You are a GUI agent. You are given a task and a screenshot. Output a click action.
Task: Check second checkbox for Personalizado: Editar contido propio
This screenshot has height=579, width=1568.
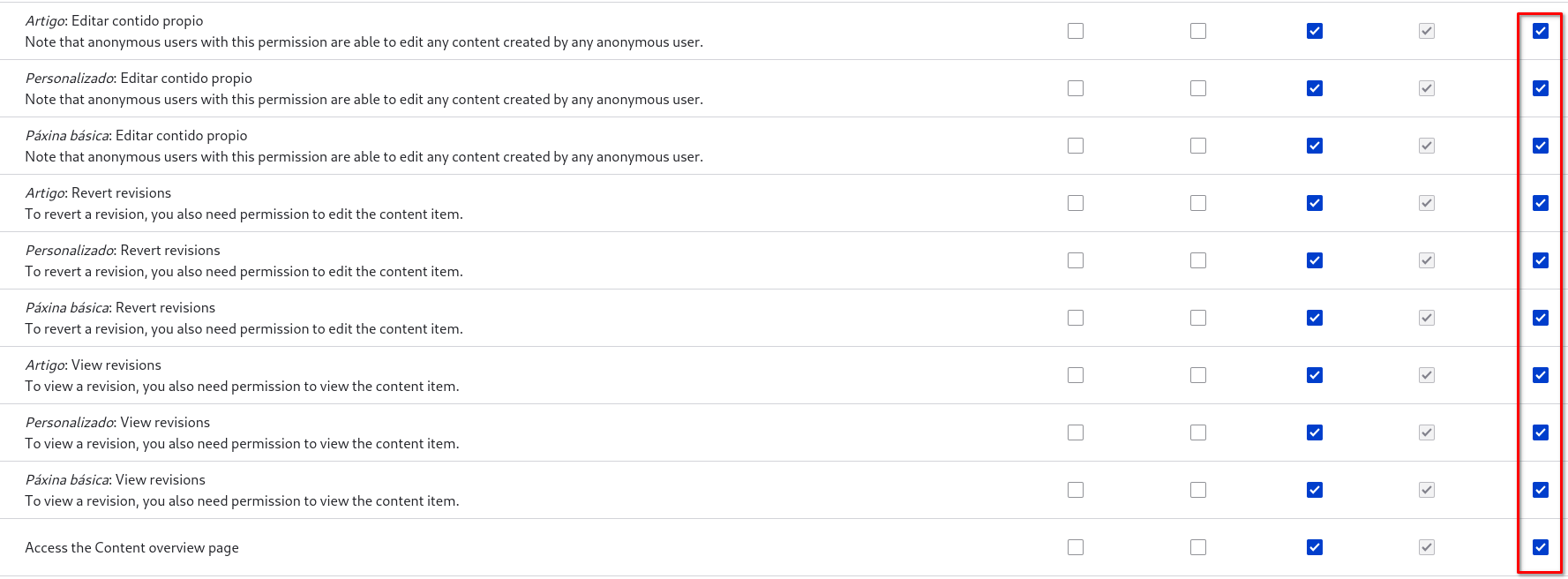click(1198, 88)
